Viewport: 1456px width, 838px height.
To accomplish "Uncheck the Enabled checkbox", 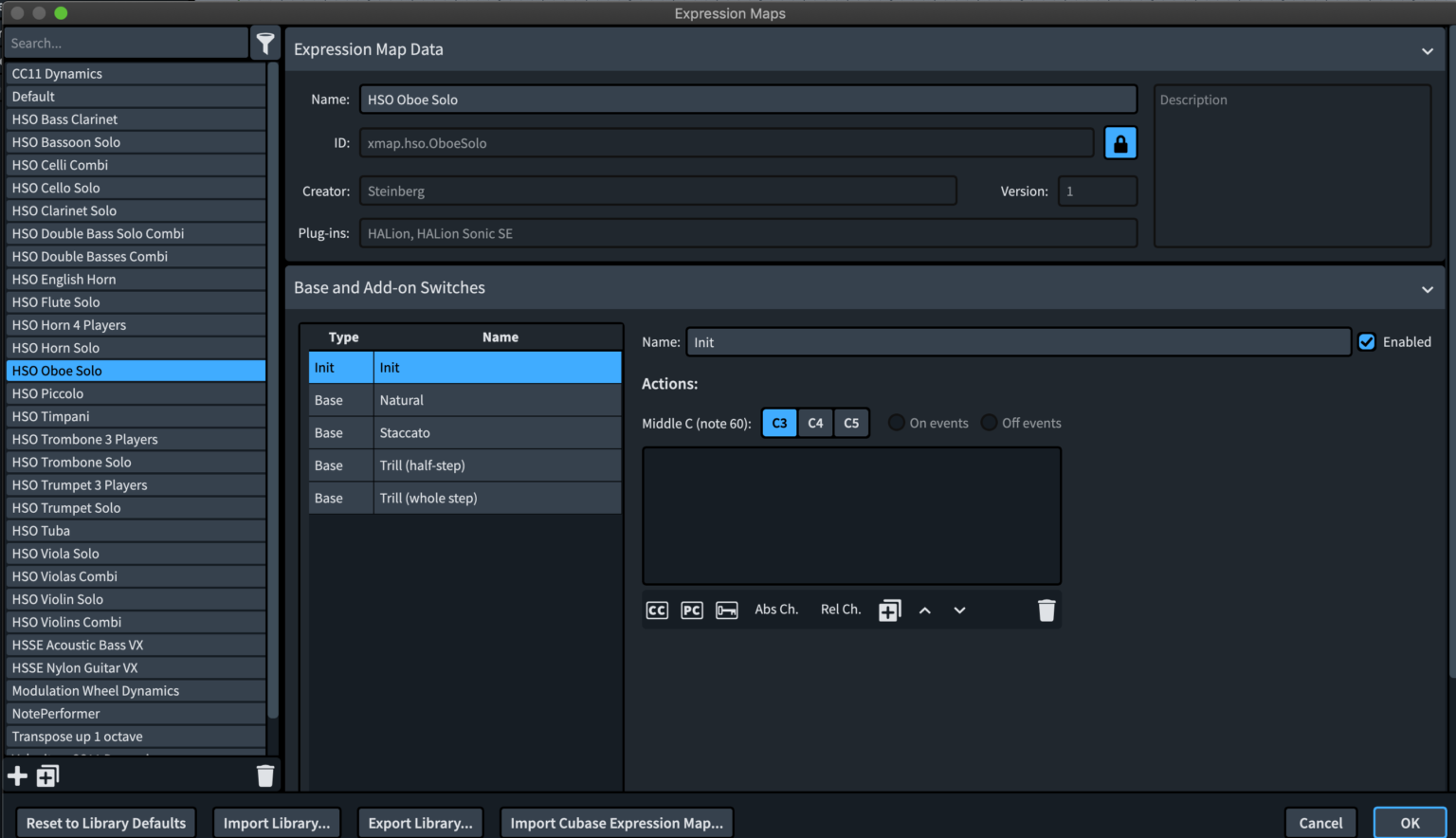I will [1366, 342].
